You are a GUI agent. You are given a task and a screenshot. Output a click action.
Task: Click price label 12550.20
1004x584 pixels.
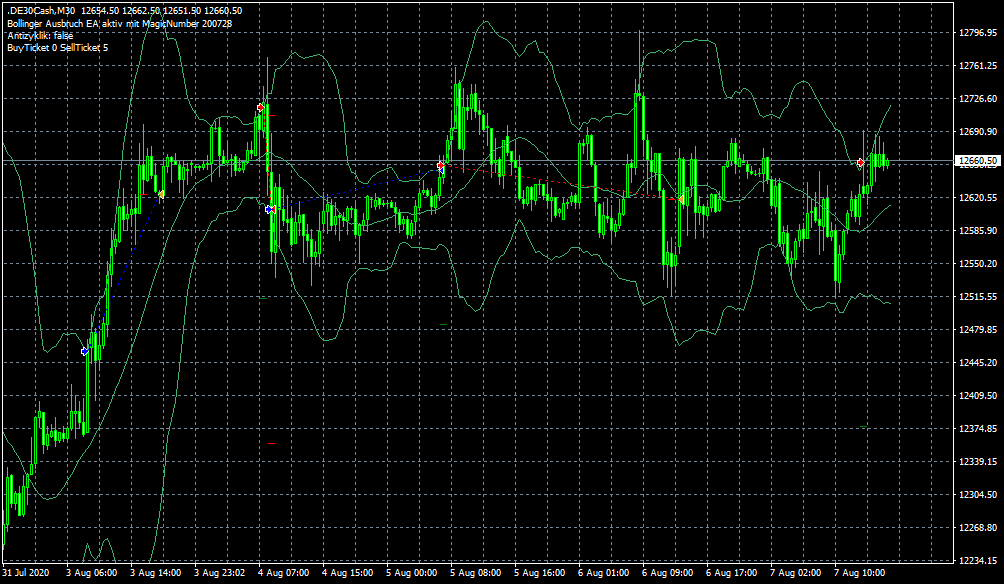click(x=978, y=263)
